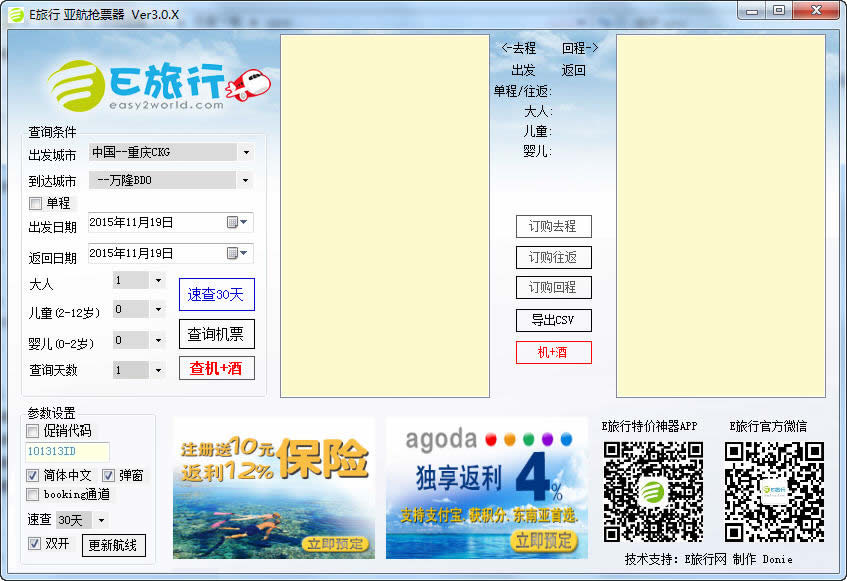847x581 pixels.
Task: Click the 订购往返 button
Action: point(554,258)
